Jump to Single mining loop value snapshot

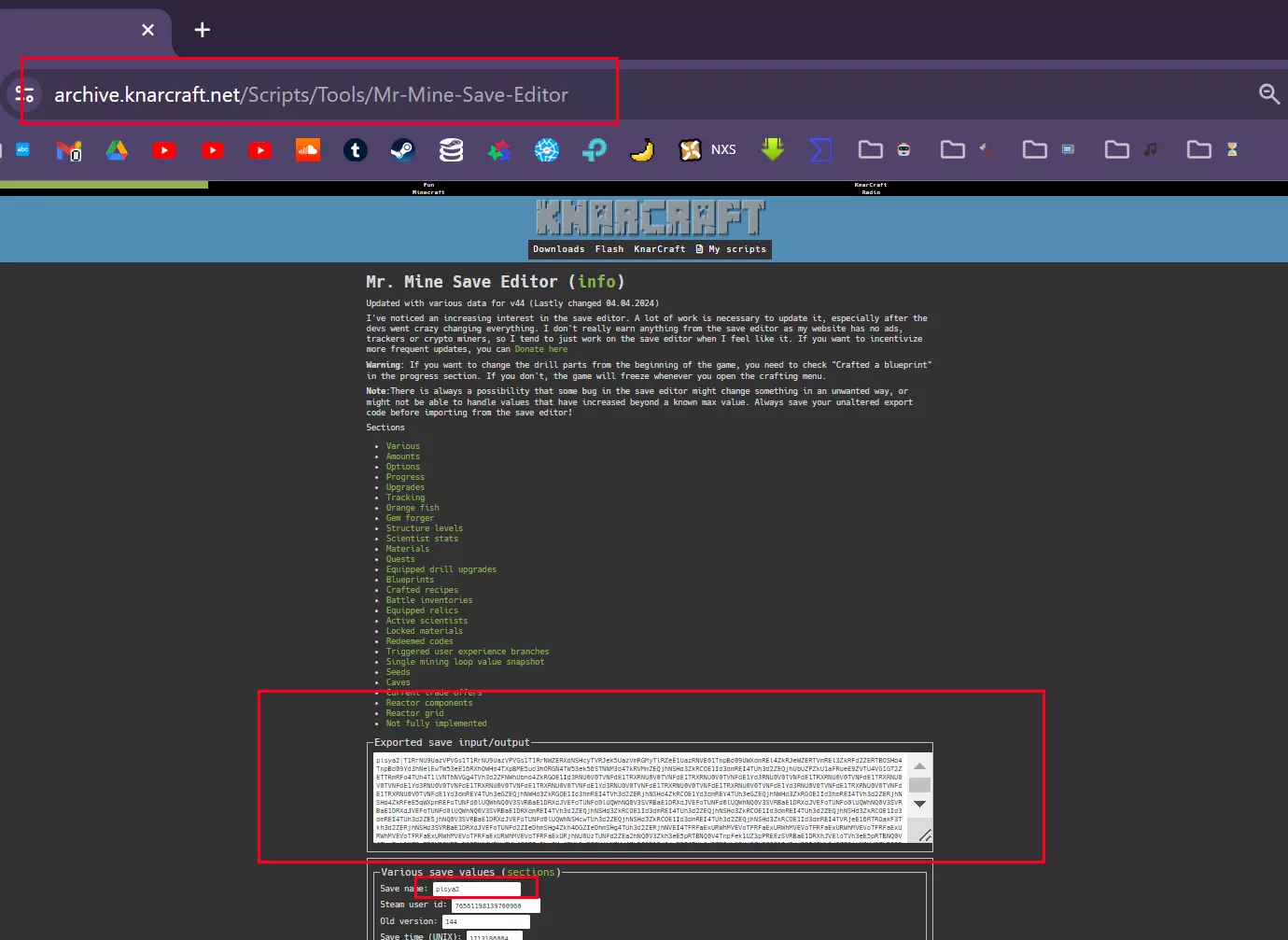point(465,662)
